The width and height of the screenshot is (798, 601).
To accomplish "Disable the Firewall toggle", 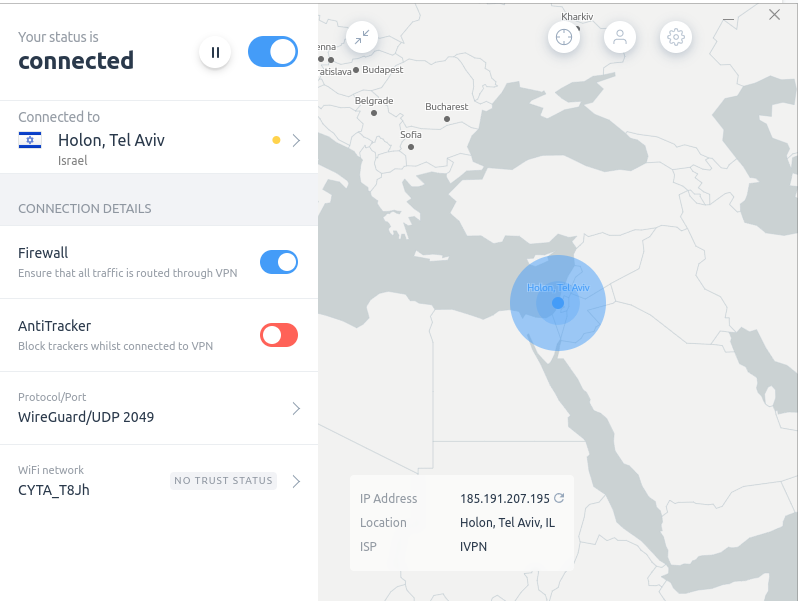I will [279, 262].
